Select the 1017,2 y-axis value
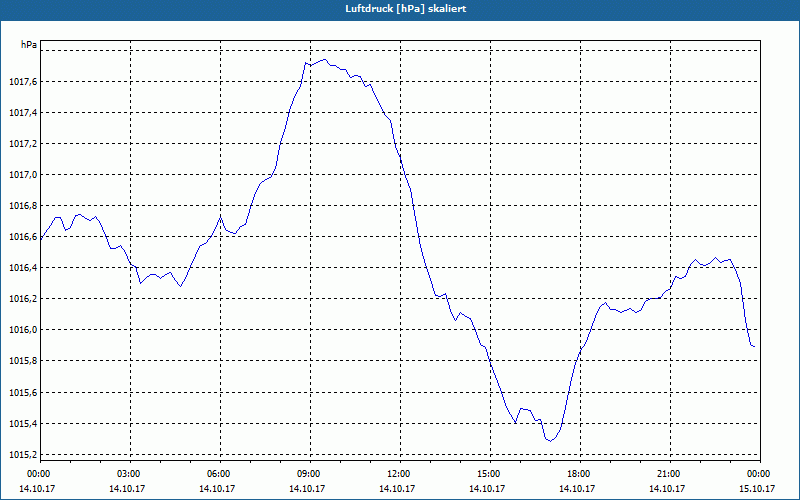 click(x=23, y=144)
